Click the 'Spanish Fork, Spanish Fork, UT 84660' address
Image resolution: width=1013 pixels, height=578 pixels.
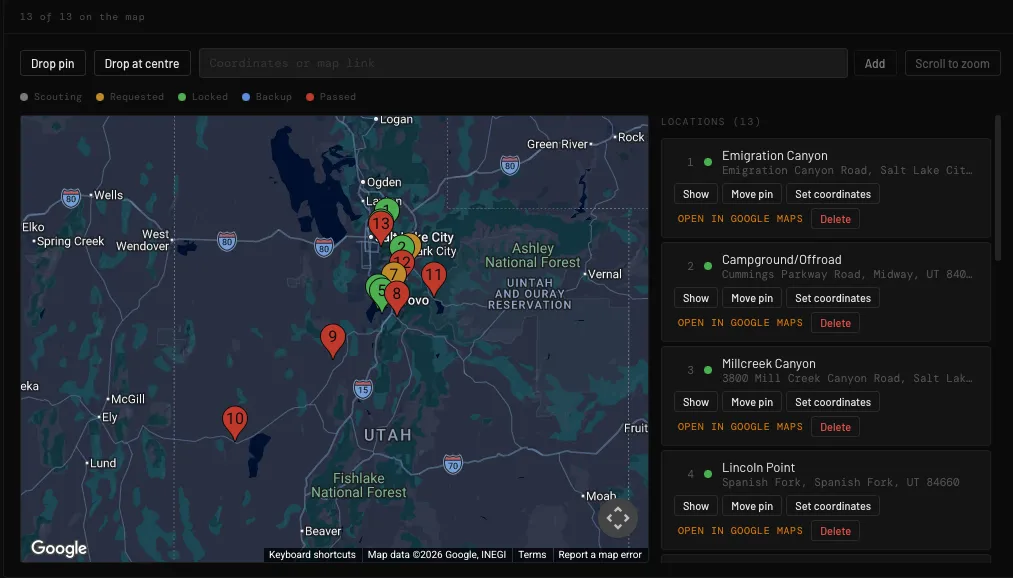(841, 482)
